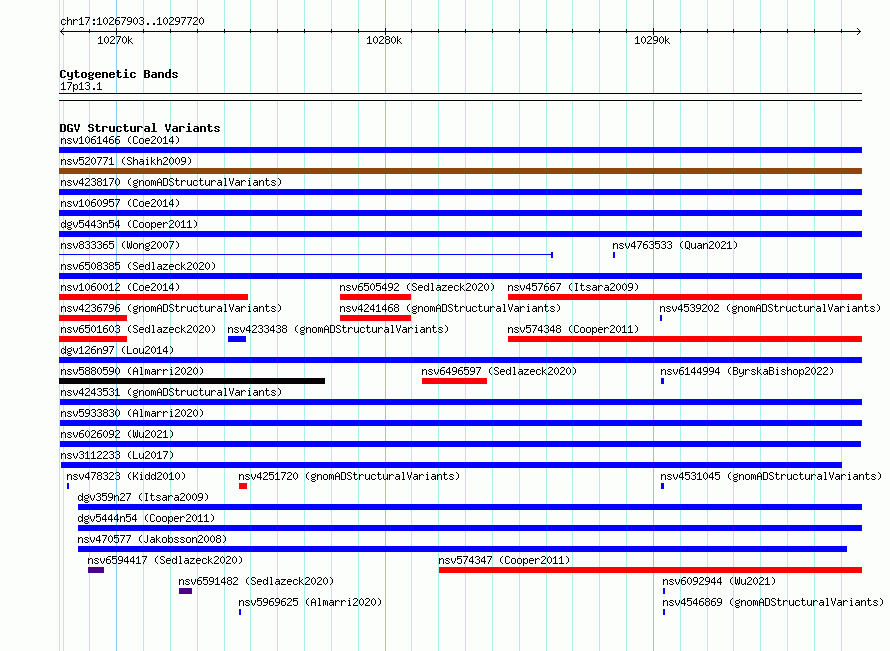Select the small red nsv4251720 marker

(243, 486)
